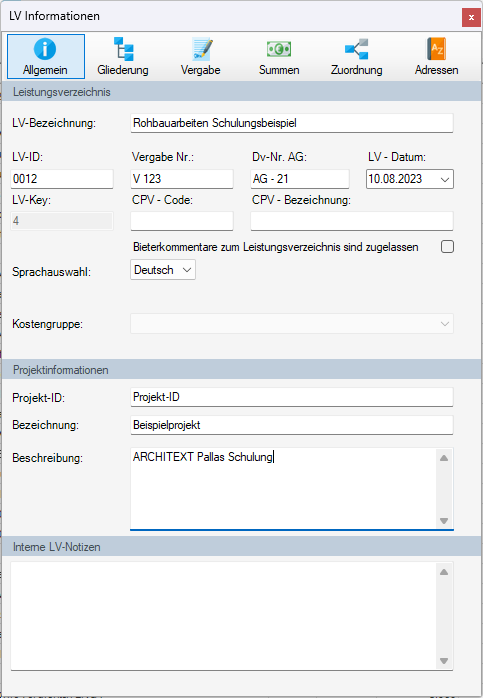Click into the Beschreibung text area
Screen dimensions: 483x698
click(283, 489)
